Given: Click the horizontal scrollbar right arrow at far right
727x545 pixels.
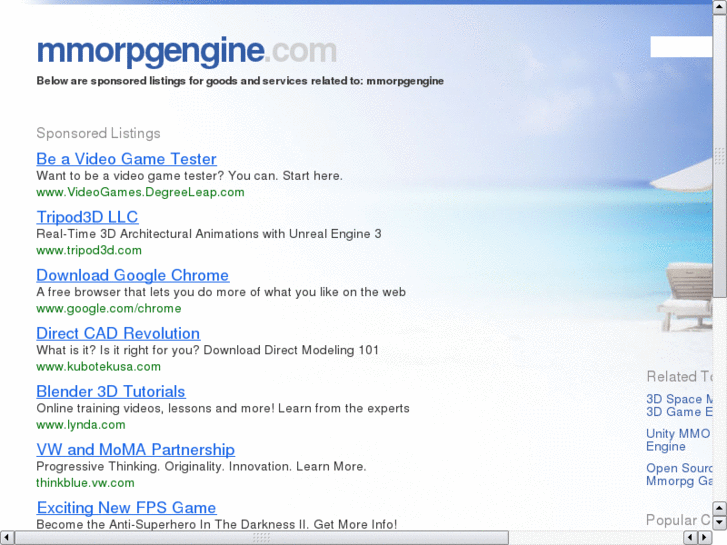Looking at the screenshot, I should [705, 537].
